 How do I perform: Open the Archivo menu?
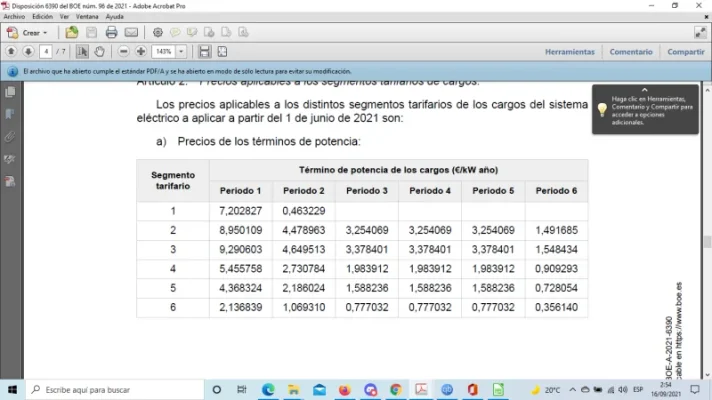pos(14,17)
